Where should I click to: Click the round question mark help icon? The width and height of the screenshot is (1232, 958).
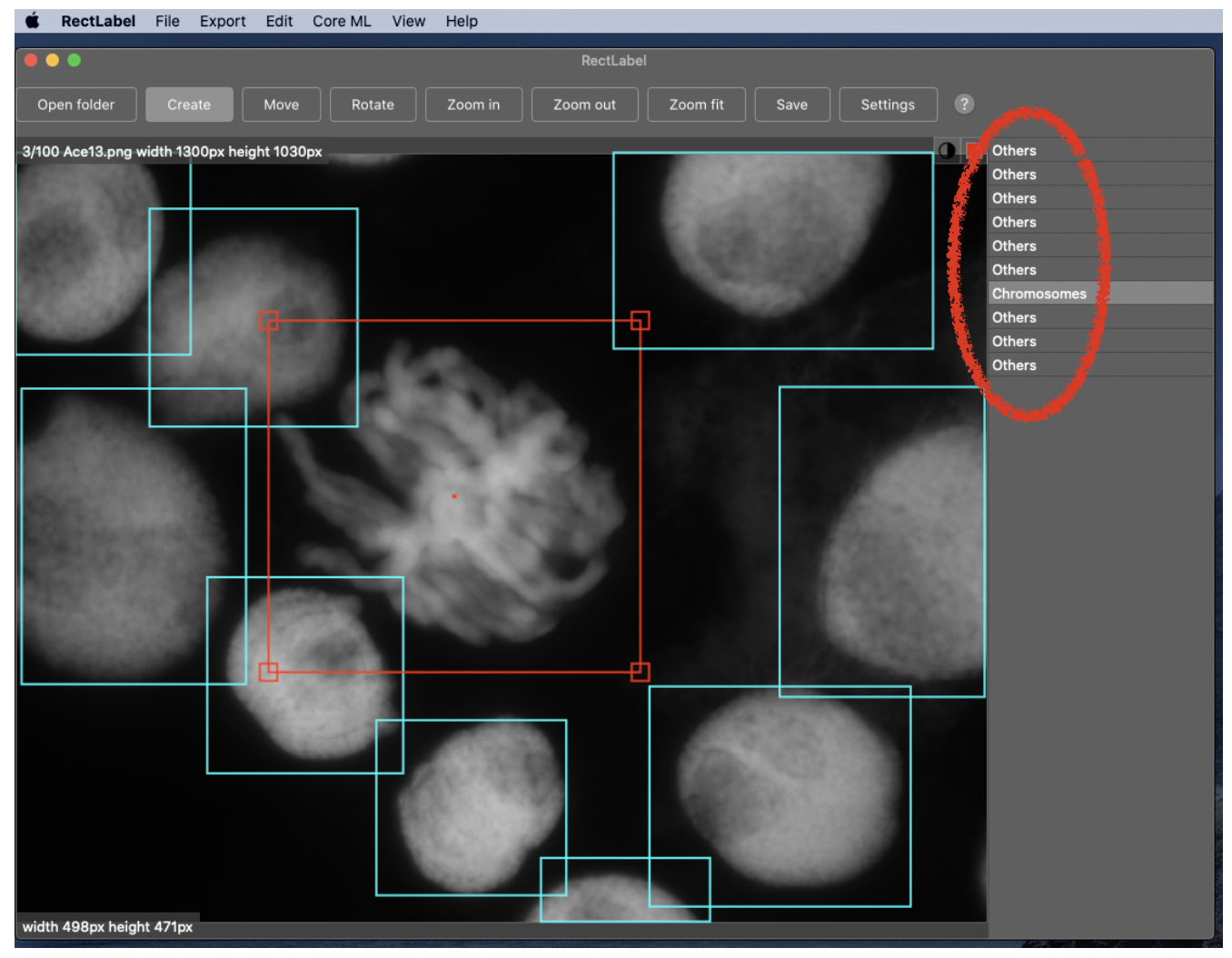pyautogui.click(x=964, y=105)
